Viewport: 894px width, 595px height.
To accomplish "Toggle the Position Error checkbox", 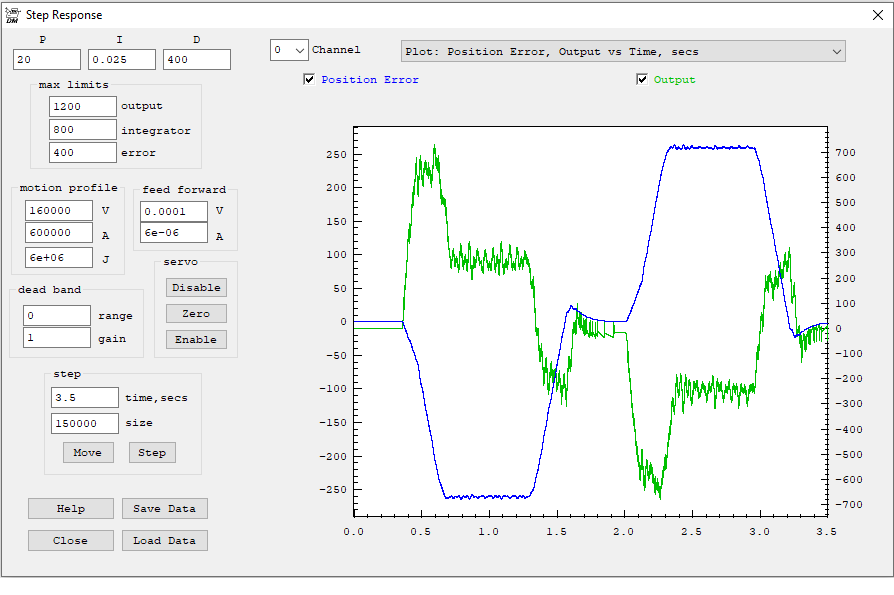I will (309, 80).
